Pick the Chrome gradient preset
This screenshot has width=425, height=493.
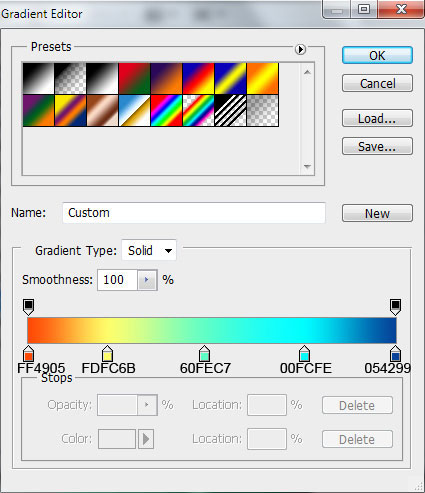click(134, 110)
